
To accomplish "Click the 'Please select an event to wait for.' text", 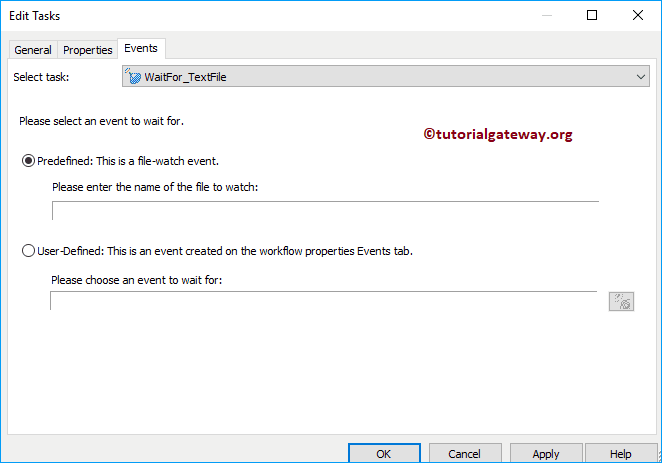I will click(x=101, y=121).
